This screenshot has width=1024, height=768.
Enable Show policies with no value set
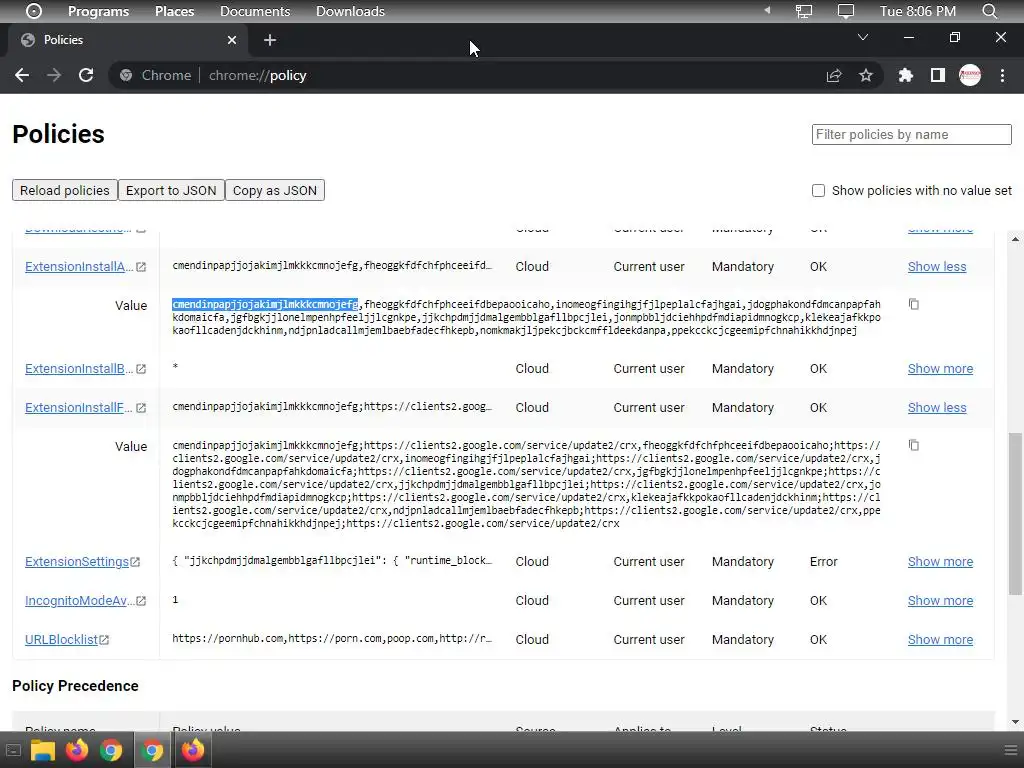[818, 191]
